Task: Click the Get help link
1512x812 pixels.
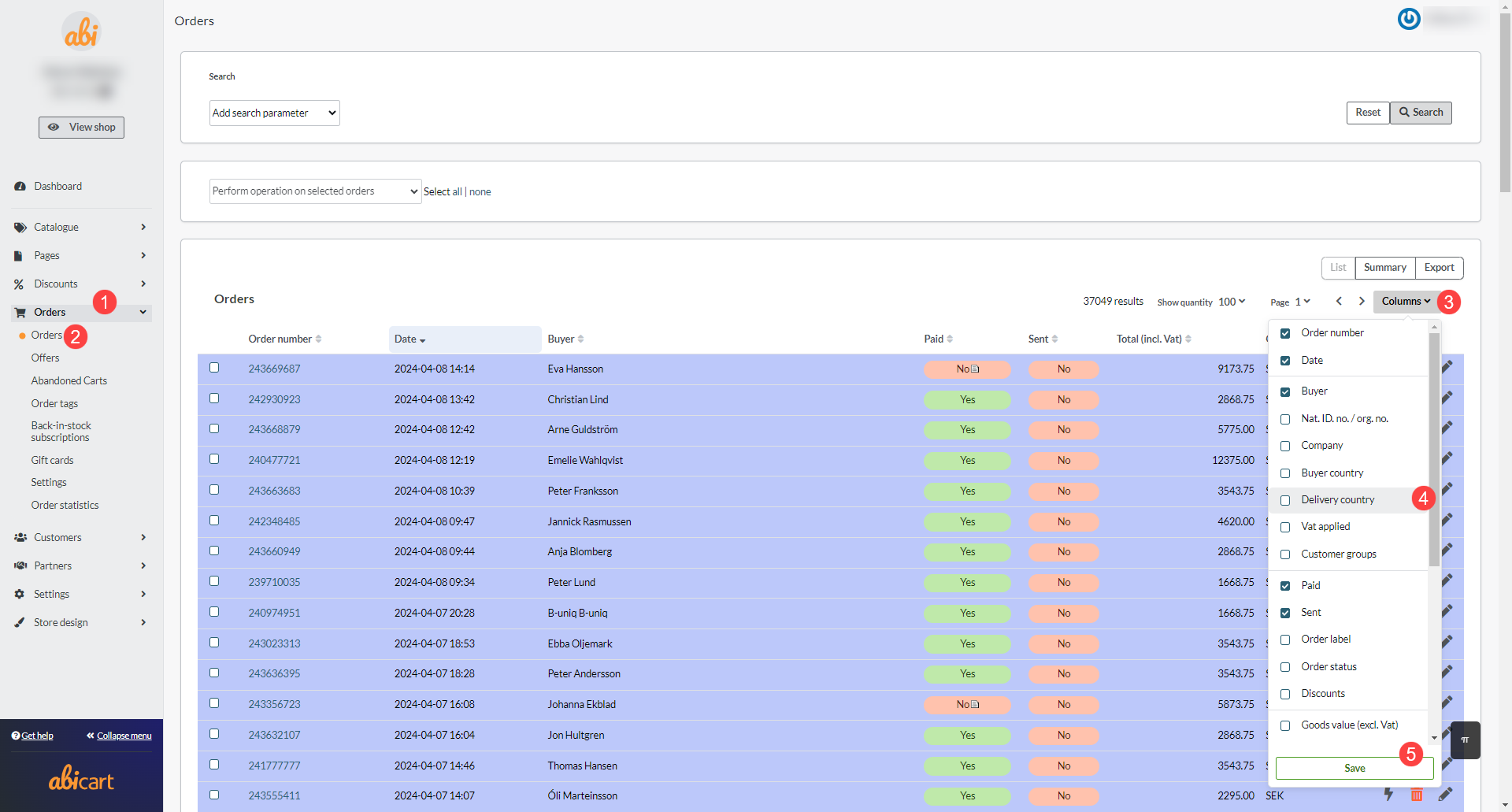Action: tap(32, 736)
